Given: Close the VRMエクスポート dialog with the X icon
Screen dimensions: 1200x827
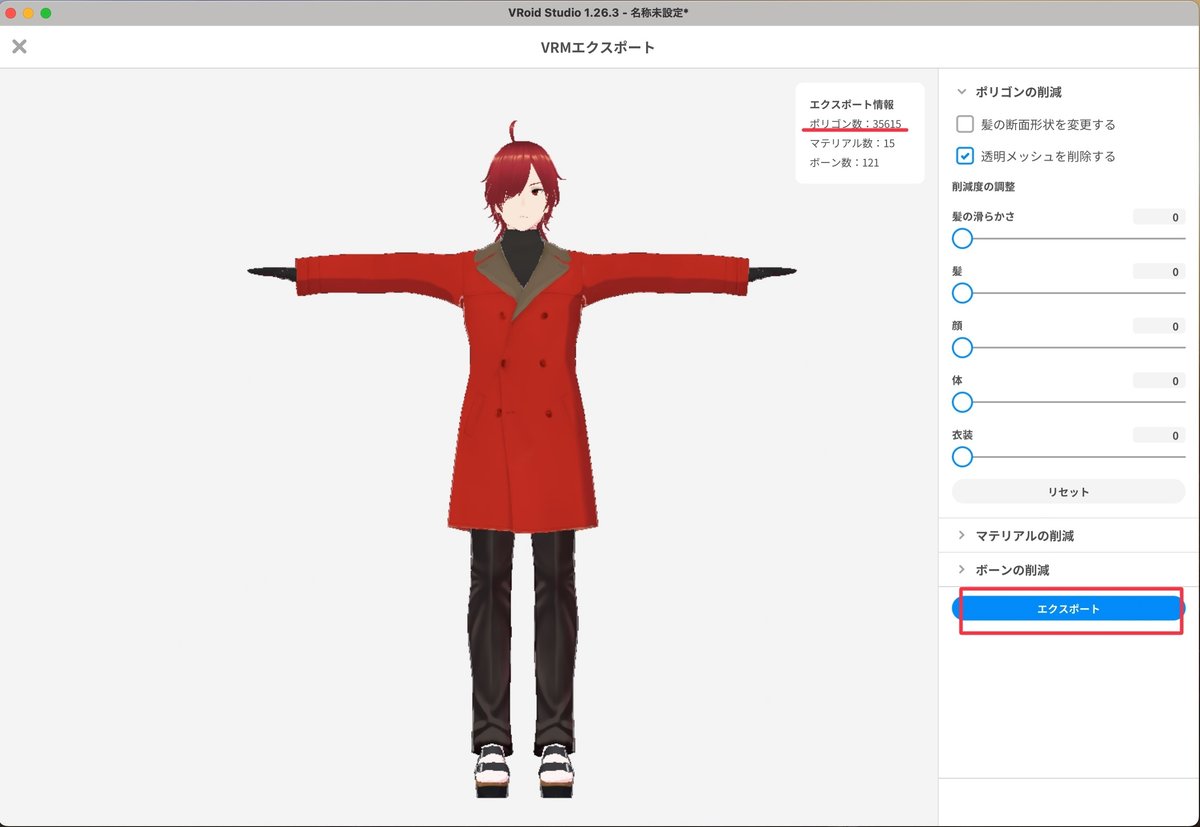Looking at the screenshot, I should coord(18,45).
